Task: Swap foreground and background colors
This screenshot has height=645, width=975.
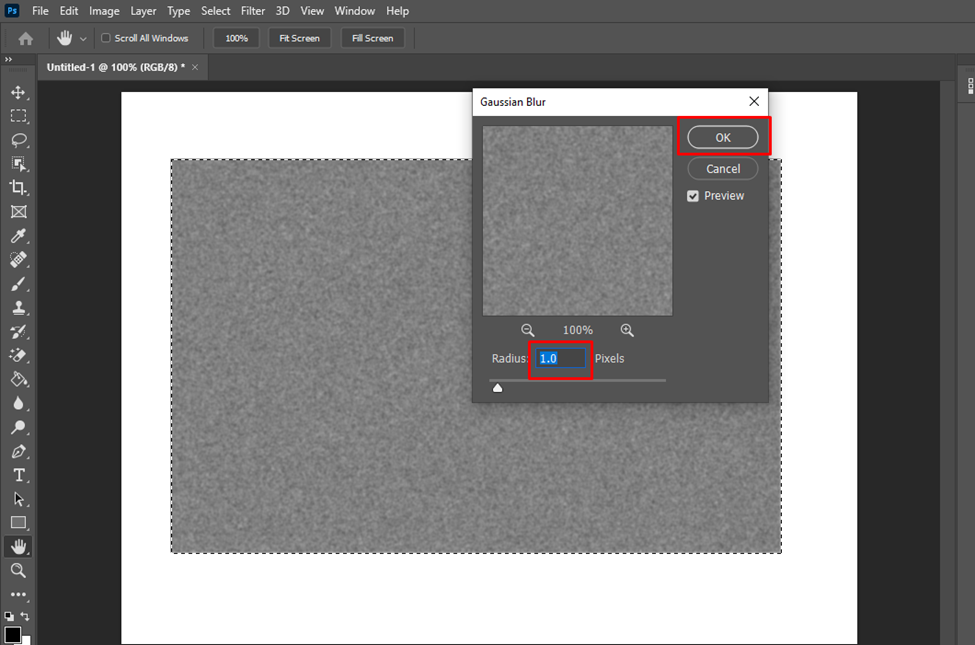Action: pyautogui.click(x=25, y=616)
